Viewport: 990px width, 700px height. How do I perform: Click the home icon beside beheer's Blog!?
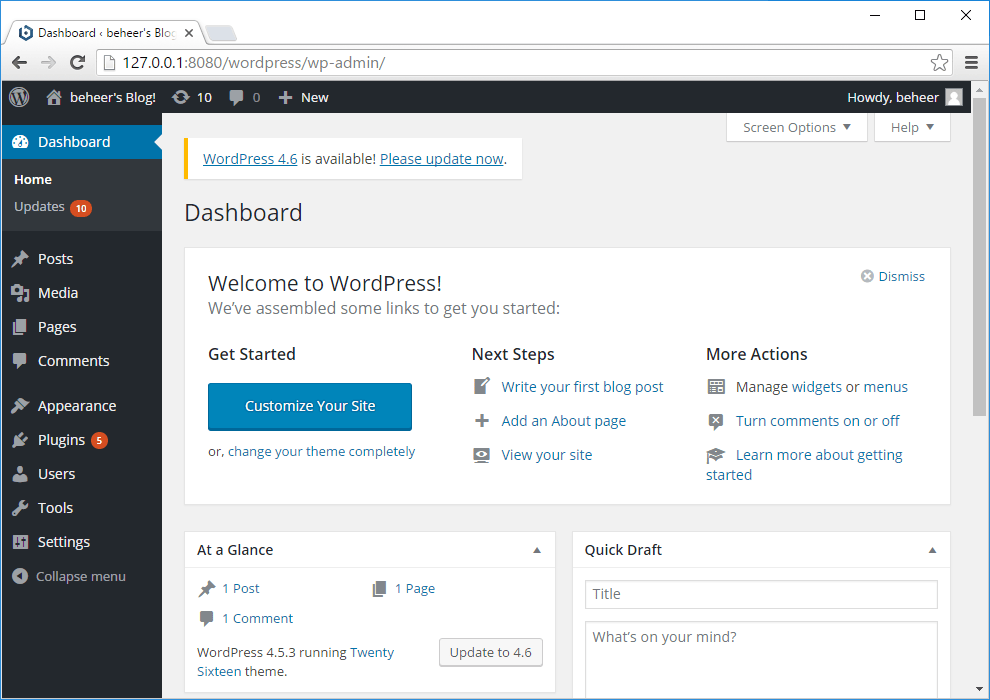click(54, 97)
